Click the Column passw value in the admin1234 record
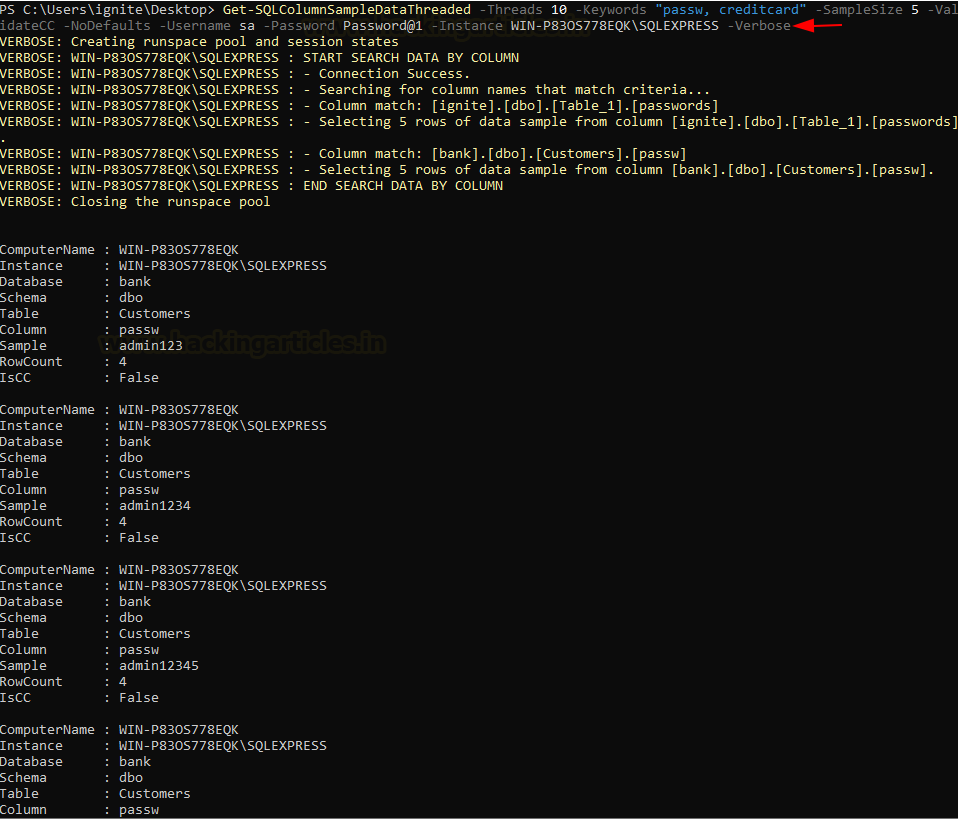The width and height of the screenshot is (958, 819). point(139,490)
